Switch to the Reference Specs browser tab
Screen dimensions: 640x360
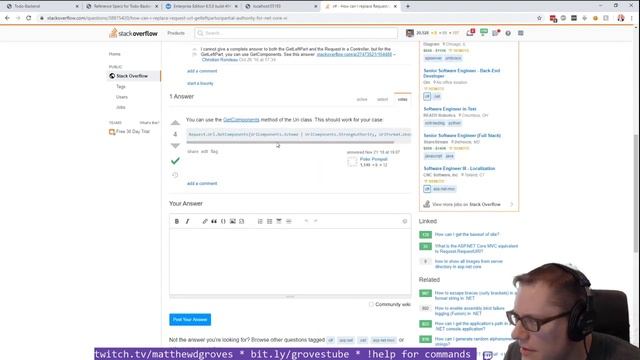tap(122, 6)
